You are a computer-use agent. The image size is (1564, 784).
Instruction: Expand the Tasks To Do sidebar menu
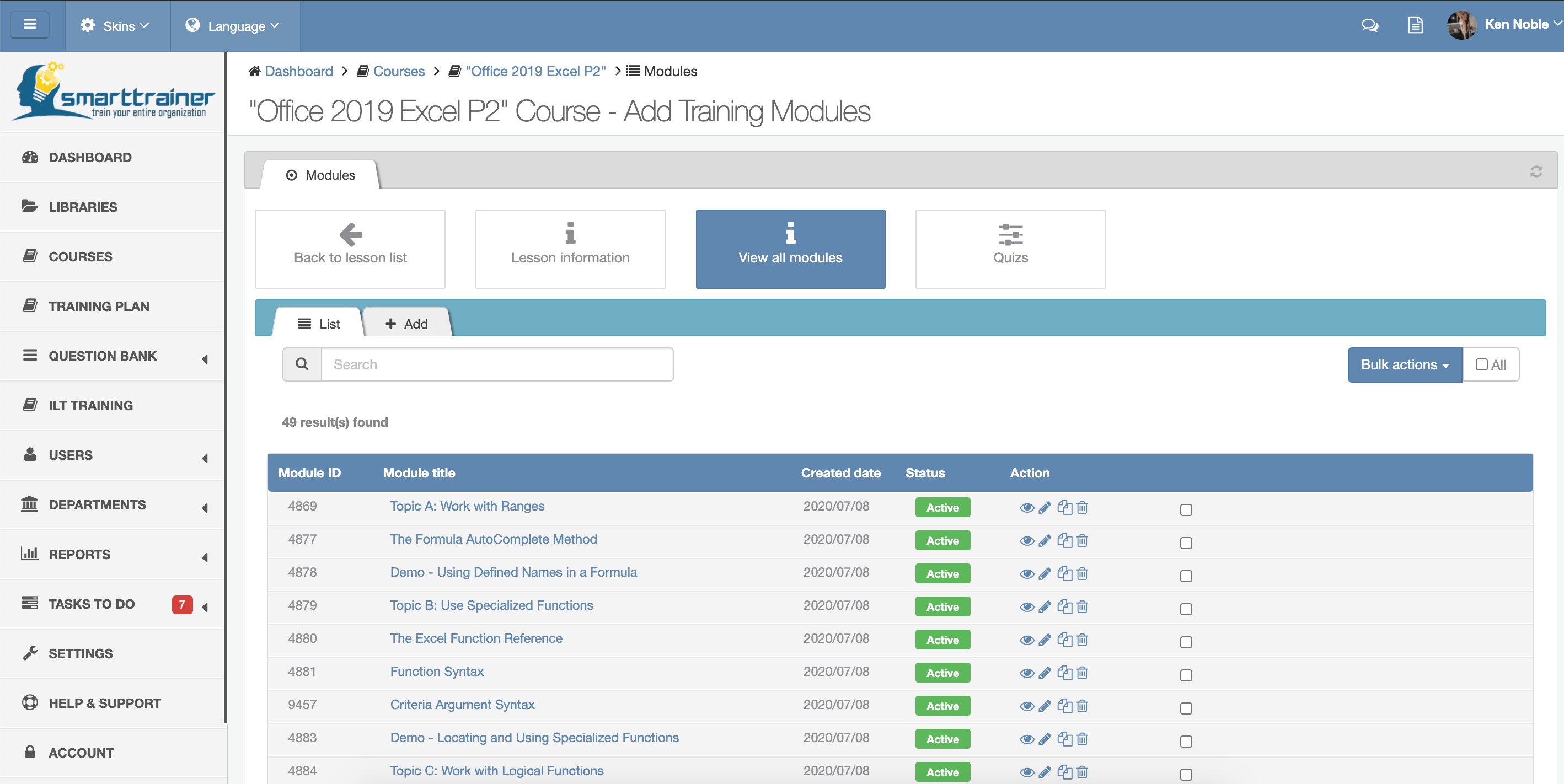point(113,604)
